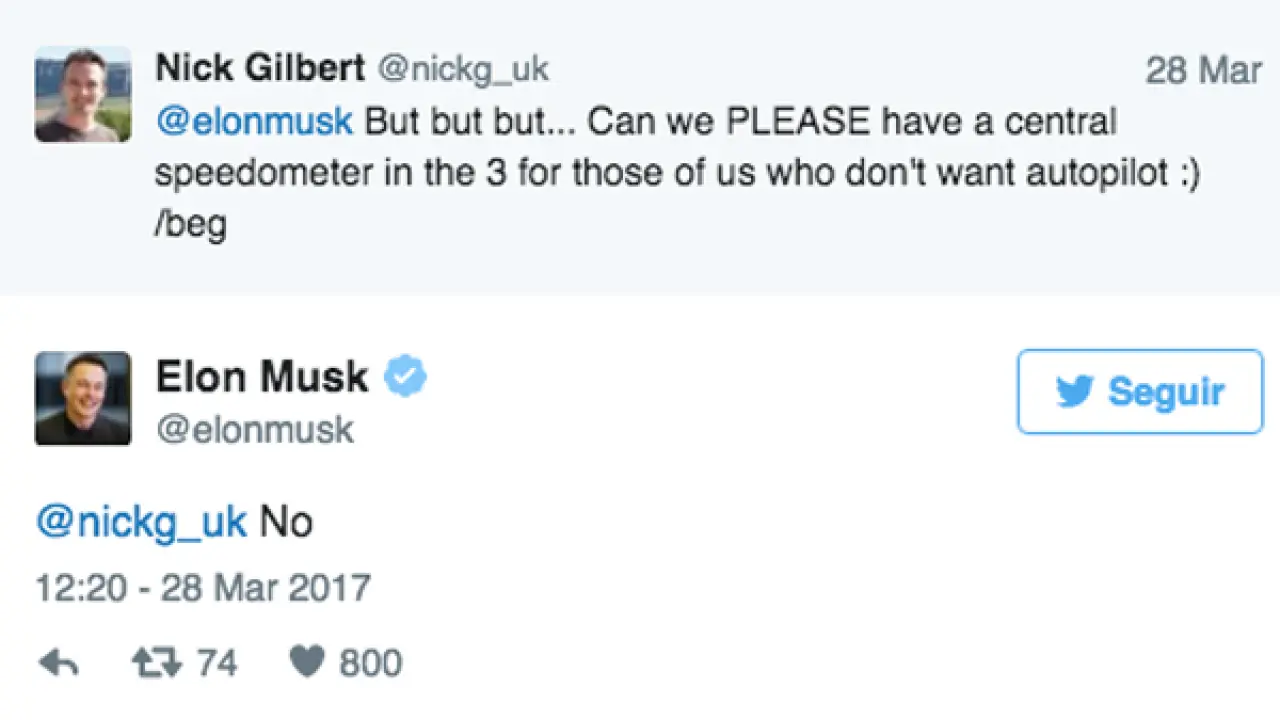The width and height of the screenshot is (1280, 720).
Task: Like the tweet with the heart icon
Action: (x=307, y=662)
